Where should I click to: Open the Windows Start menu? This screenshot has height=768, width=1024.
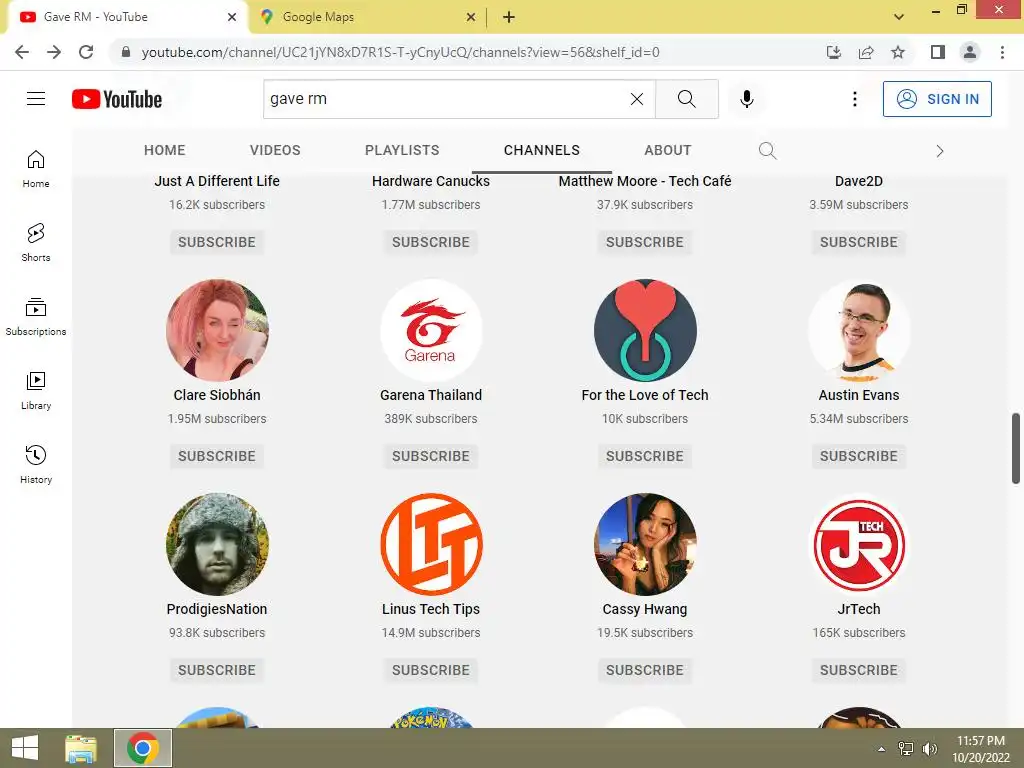pos(25,748)
